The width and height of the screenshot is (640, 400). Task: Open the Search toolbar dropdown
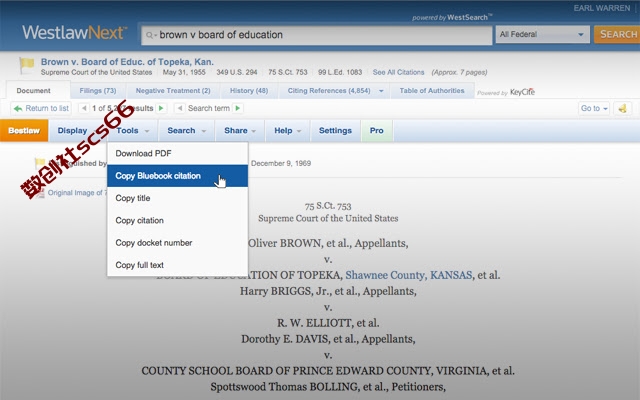click(x=186, y=131)
